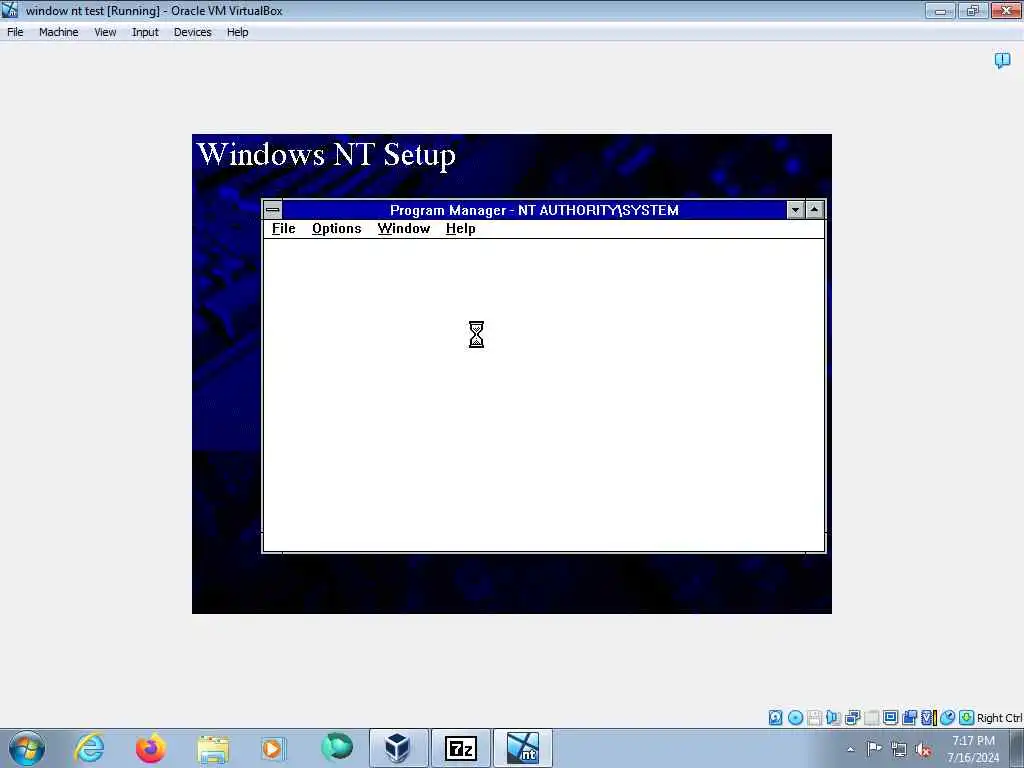Open Windows Media Player taskbar icon
This screenshot has height=768, width=1024.
[272, 748]
